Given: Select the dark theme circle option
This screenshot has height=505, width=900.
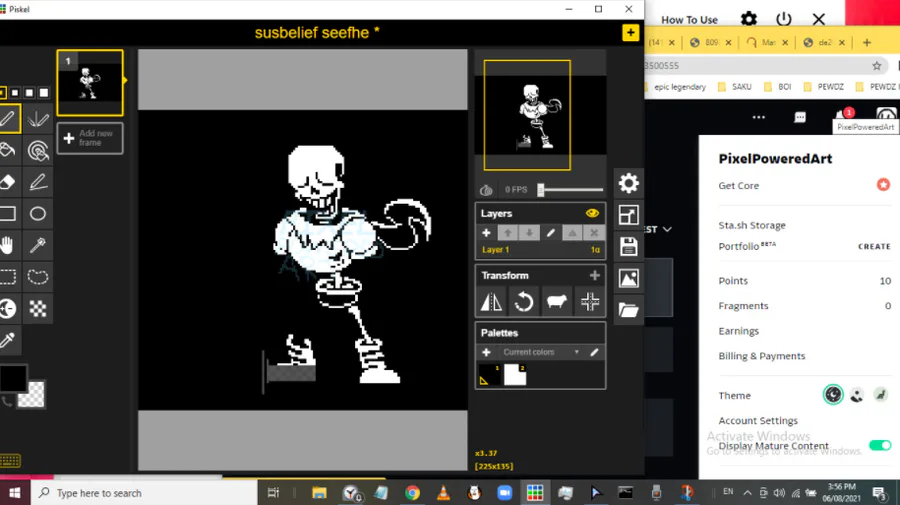Looking at the screenshot, I should [x=833, y=395].
